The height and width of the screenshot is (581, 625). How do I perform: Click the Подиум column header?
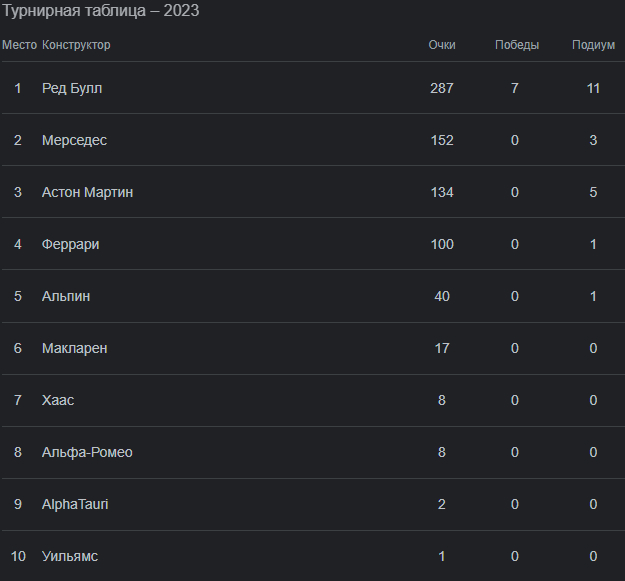(593, 45)
